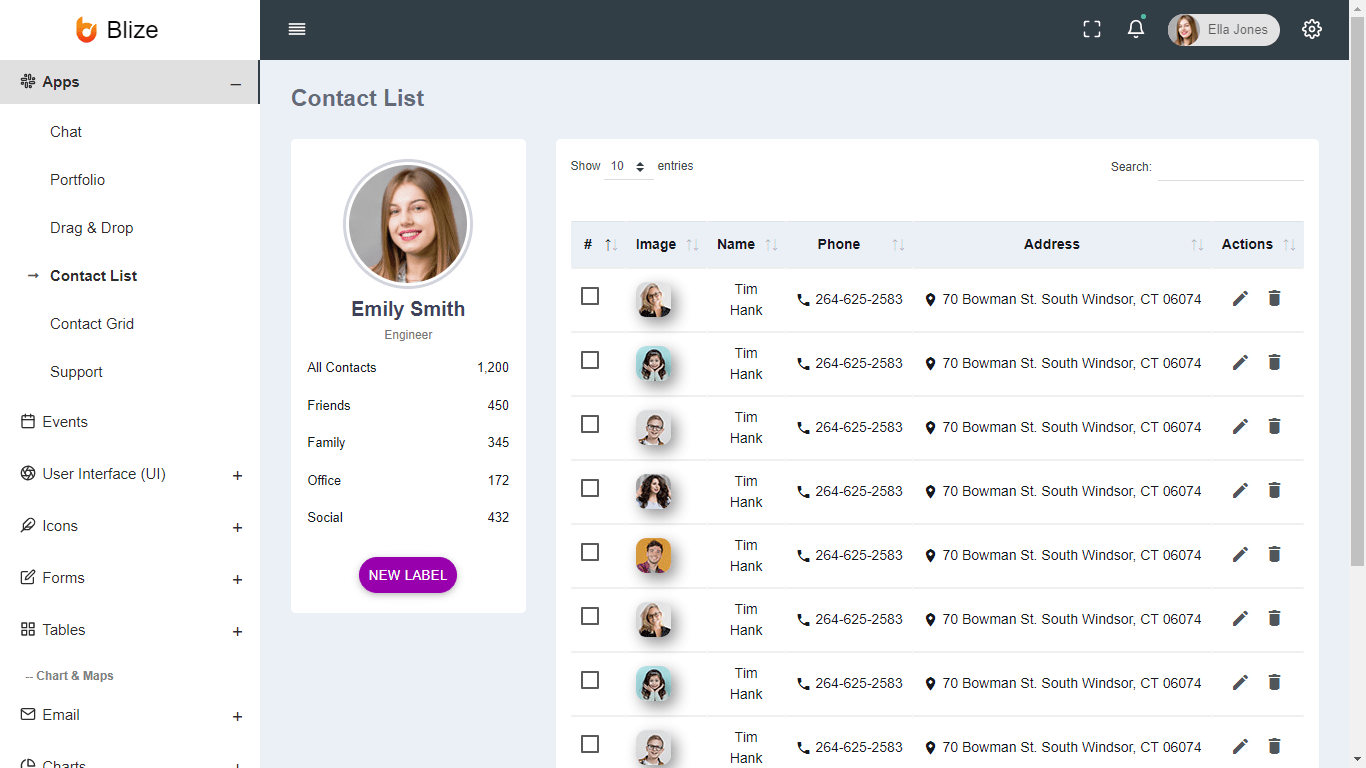Sort table by Phone column header

tap(850, 244)
